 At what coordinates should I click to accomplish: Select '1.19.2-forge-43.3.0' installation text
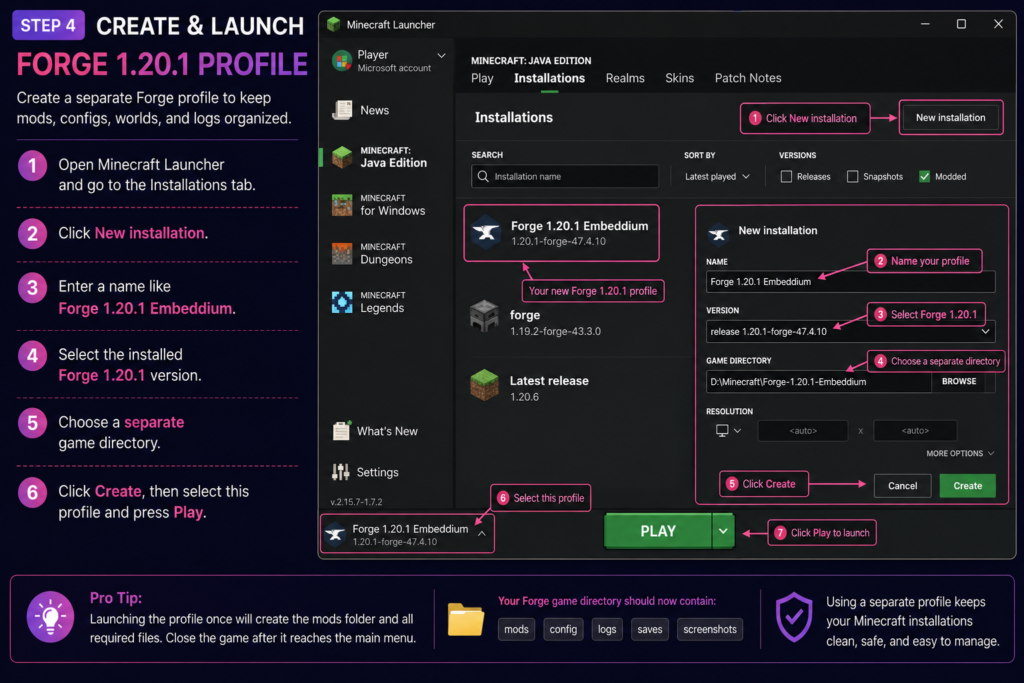coord(555,332)
